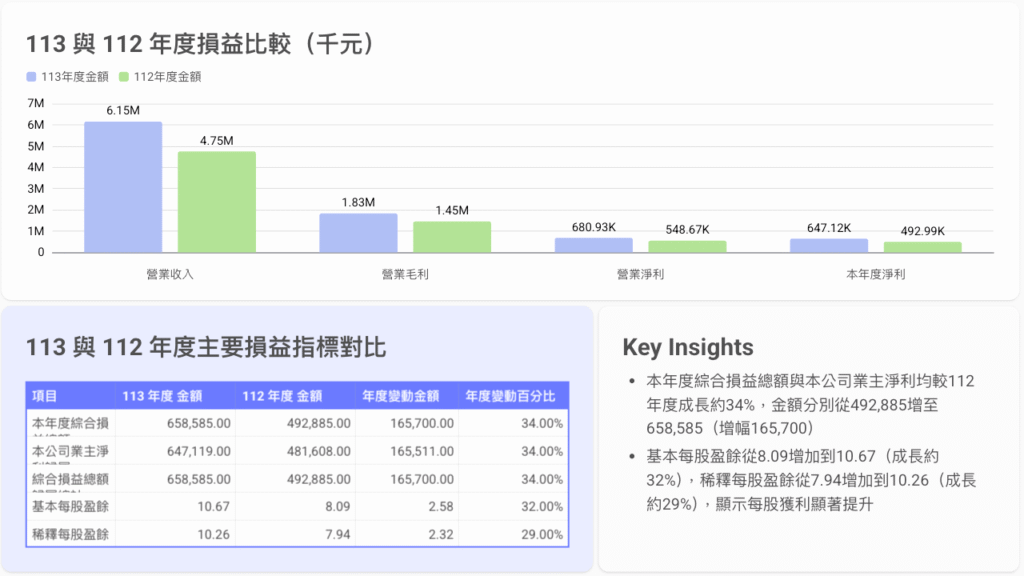1024x576 pixels.
Task: Sort by the 年度變動百分比 column header
Action: tap(512, 396)
